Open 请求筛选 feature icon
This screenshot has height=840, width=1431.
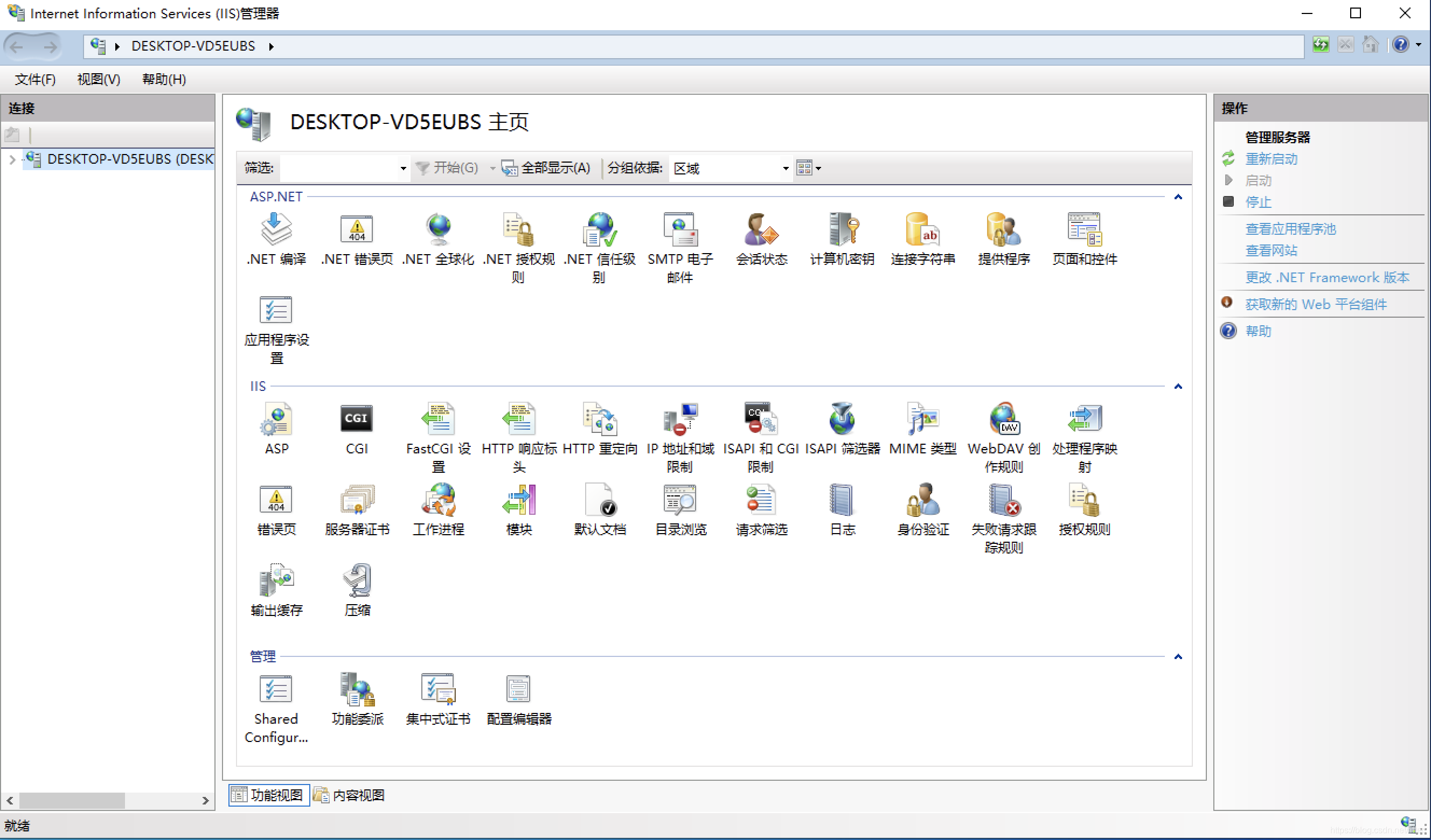pos(761,500)
